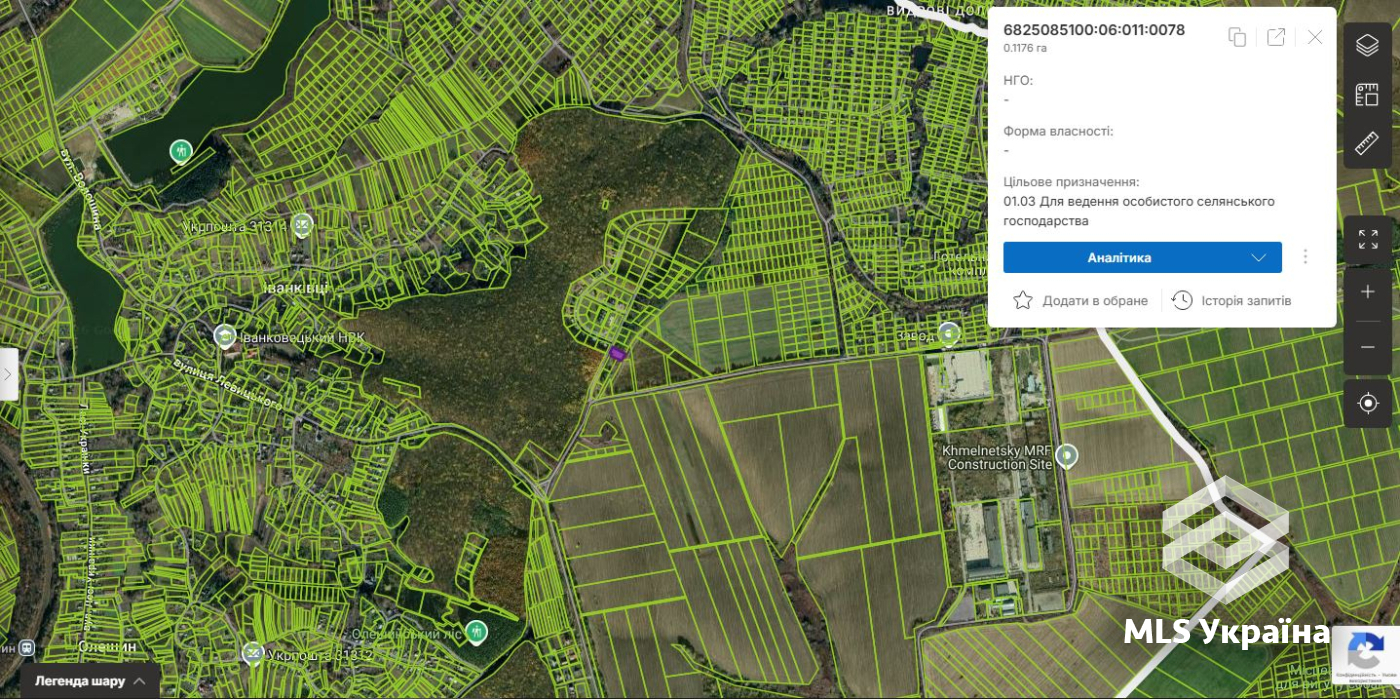Click the restaurant marker near the lake
This screenshot has width=1400, height=699.
[181, 151]
